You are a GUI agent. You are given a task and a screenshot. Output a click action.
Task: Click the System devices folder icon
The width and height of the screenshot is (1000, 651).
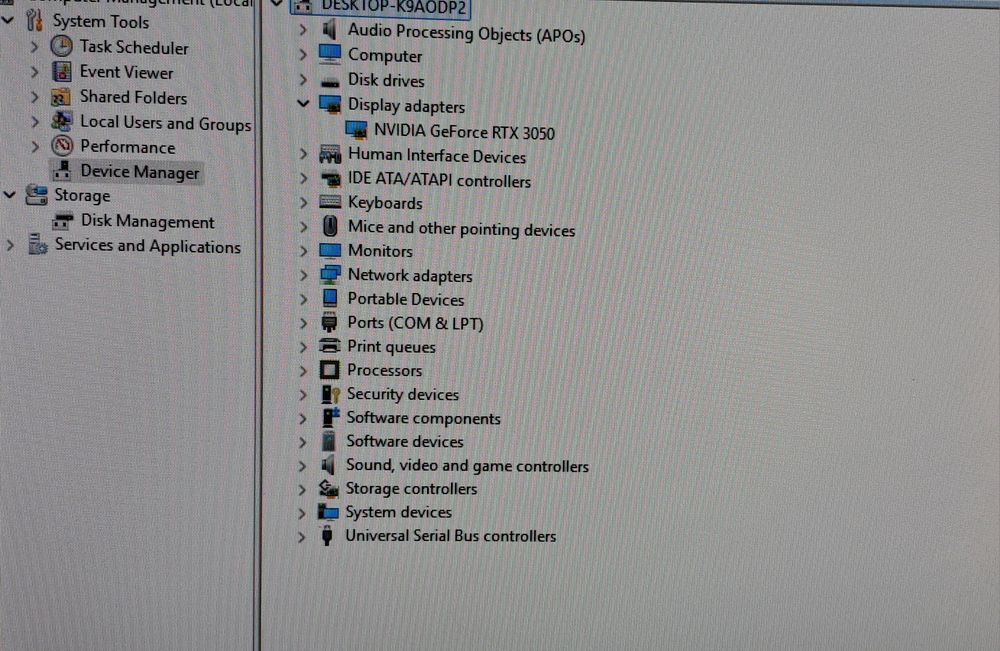click(328, 512)
